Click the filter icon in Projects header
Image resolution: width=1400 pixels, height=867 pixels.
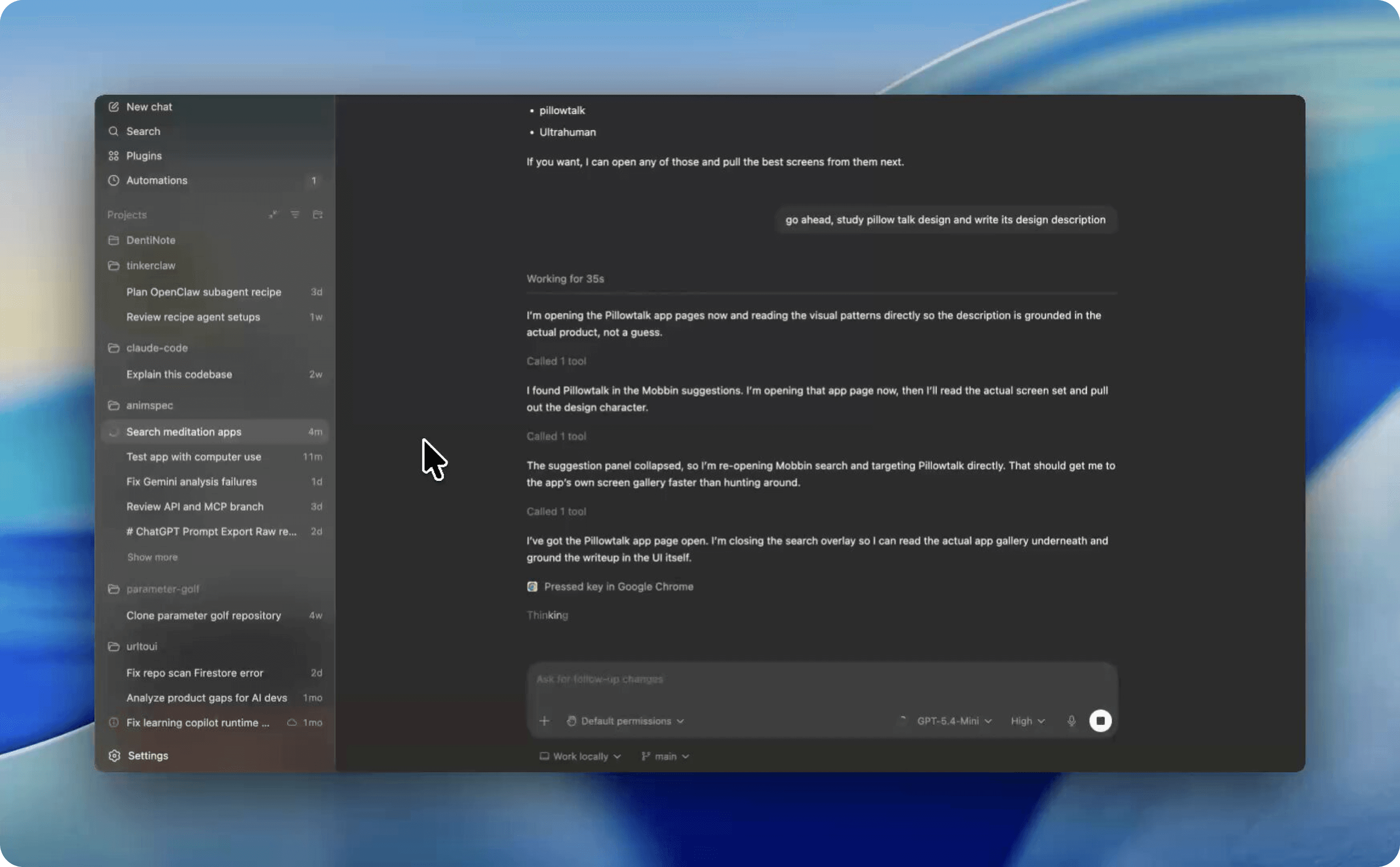(295, 215)
